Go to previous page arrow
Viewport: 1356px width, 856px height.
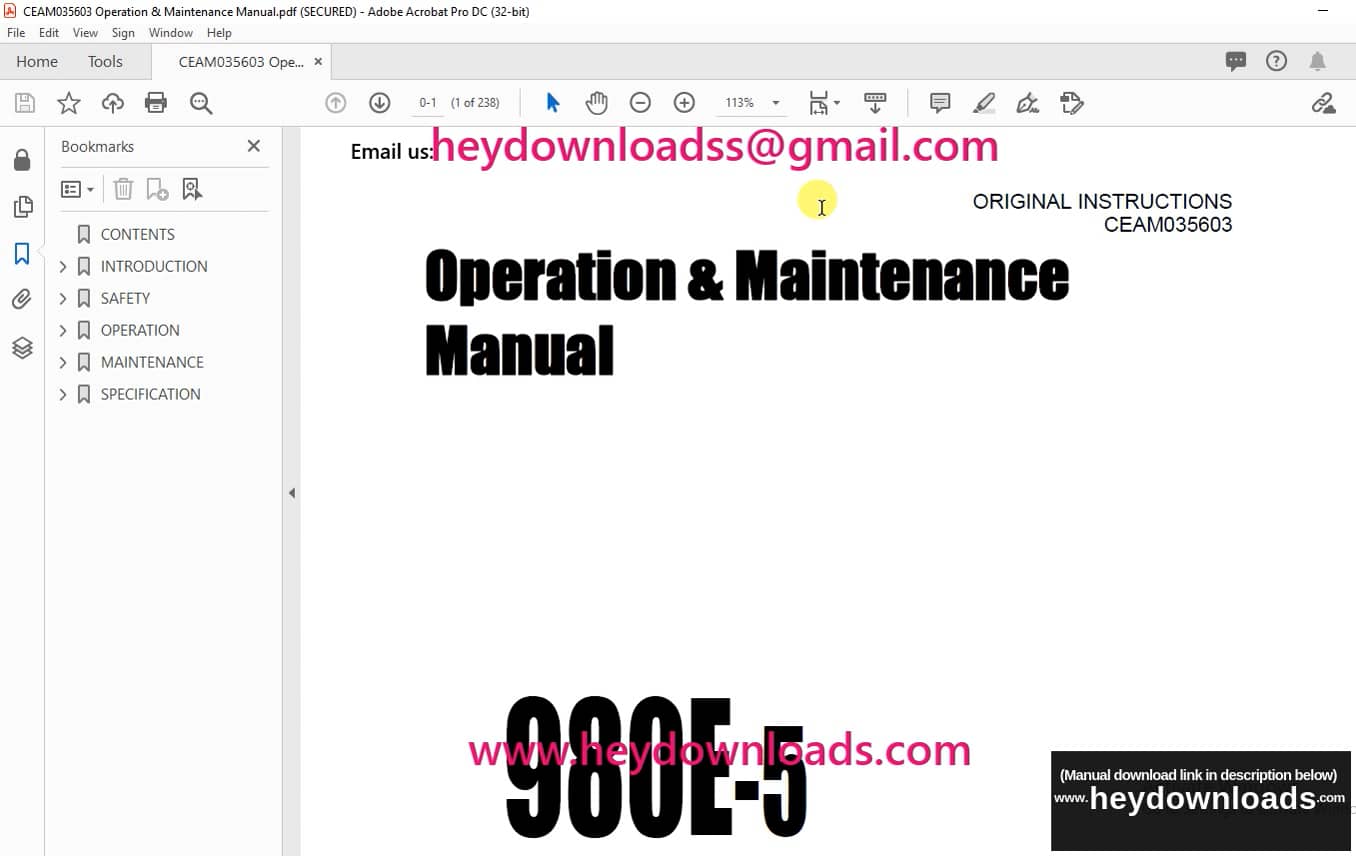[336, 103]
